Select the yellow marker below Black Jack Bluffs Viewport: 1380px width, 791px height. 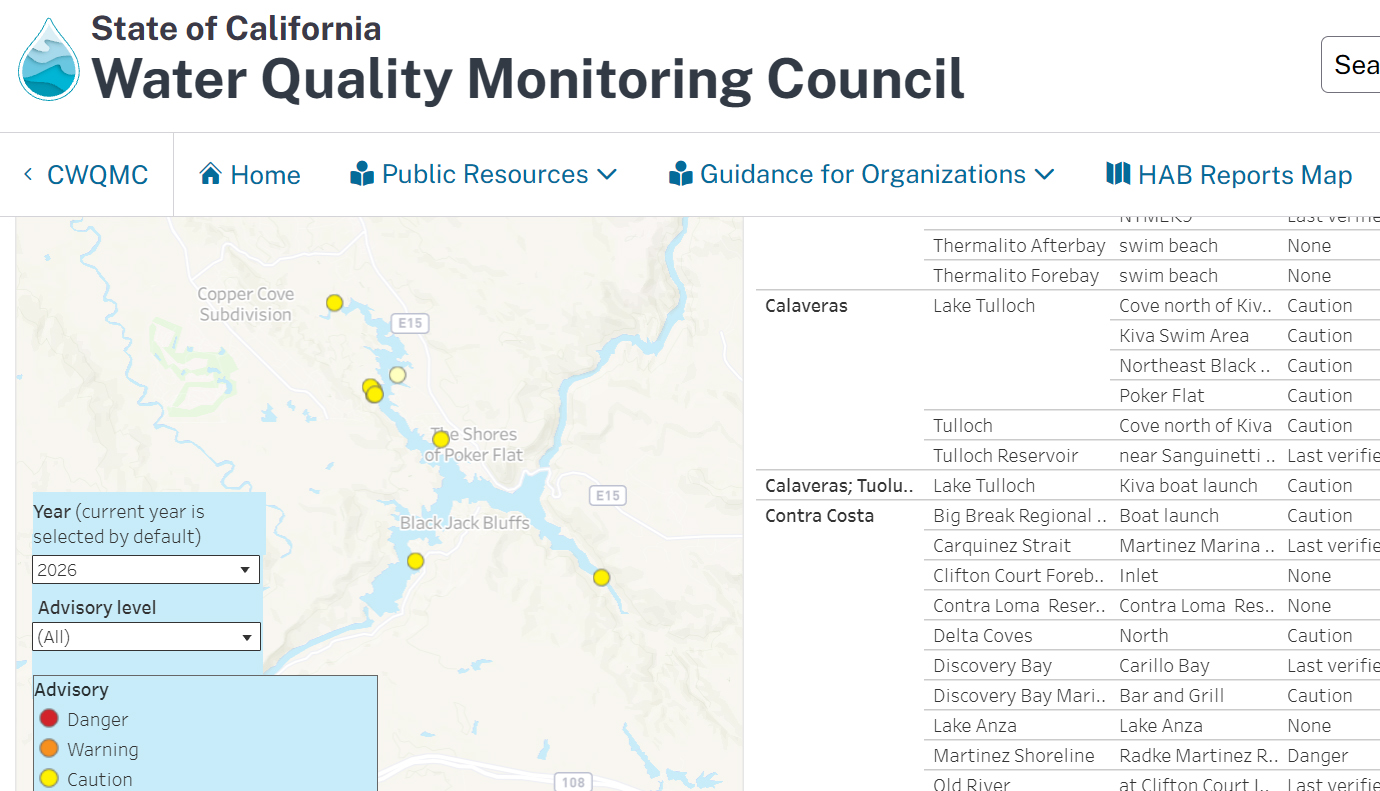[415, 561]
